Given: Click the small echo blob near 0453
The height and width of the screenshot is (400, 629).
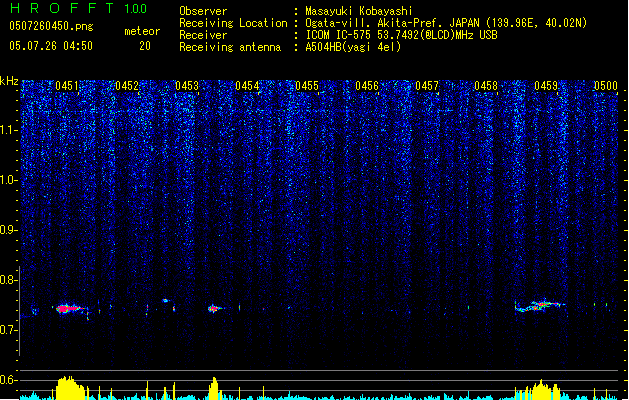Looking at the screenshot, I should [x=165, y=300].
